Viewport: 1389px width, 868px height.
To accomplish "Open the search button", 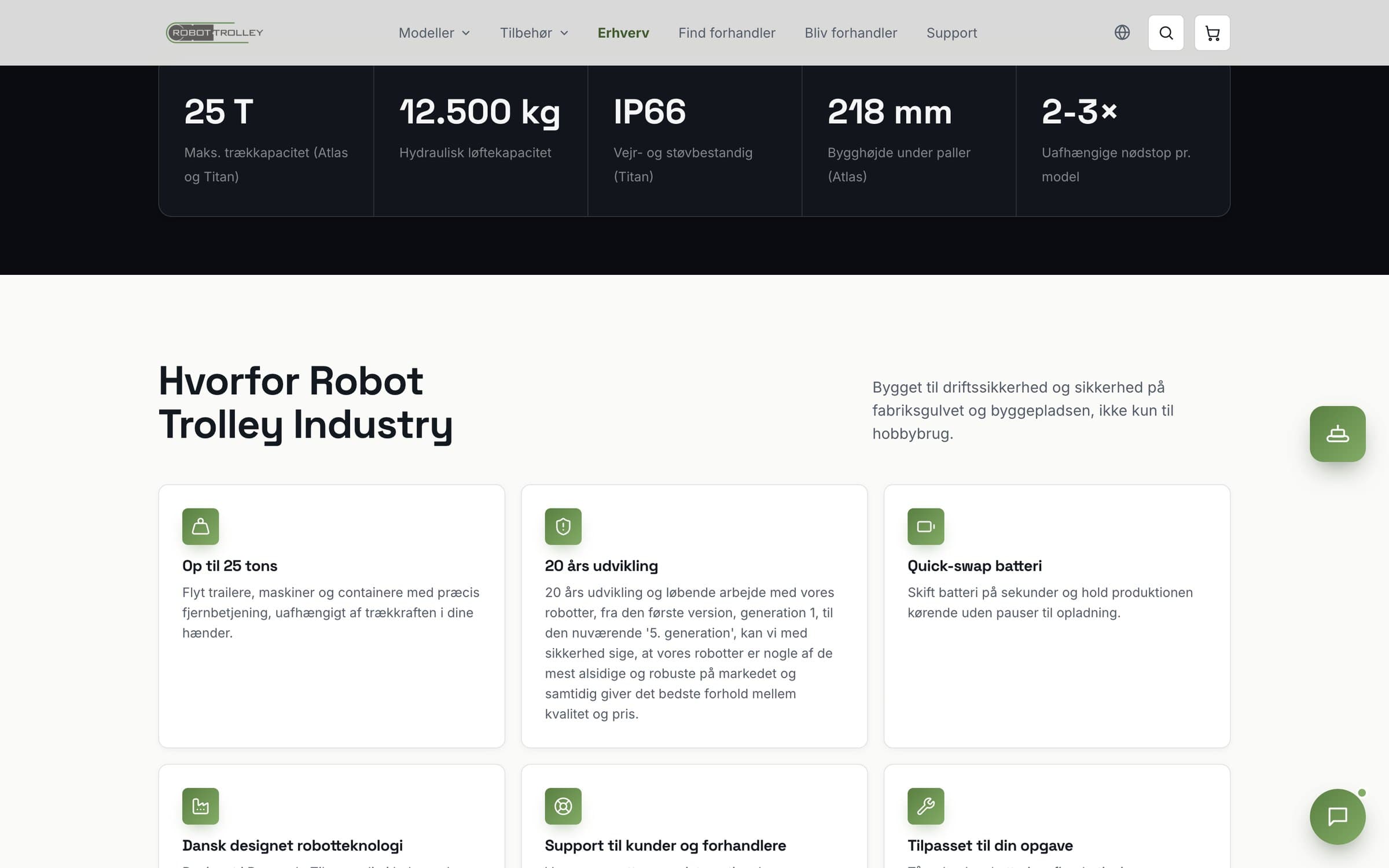I will (1166, 33).
